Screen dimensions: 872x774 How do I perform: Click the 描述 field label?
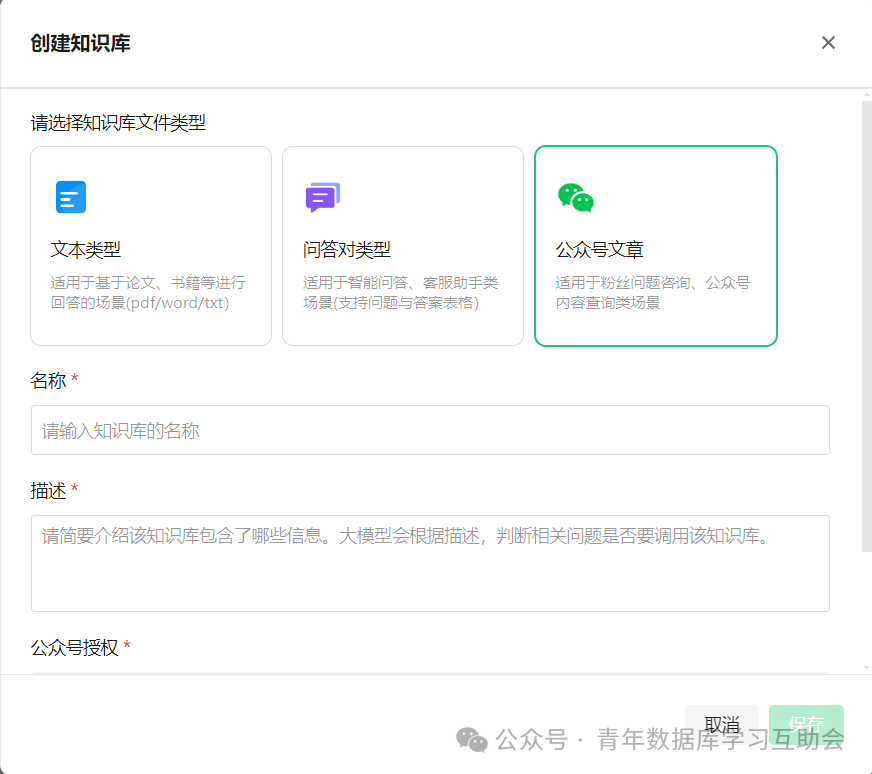(x=48, y=491)
